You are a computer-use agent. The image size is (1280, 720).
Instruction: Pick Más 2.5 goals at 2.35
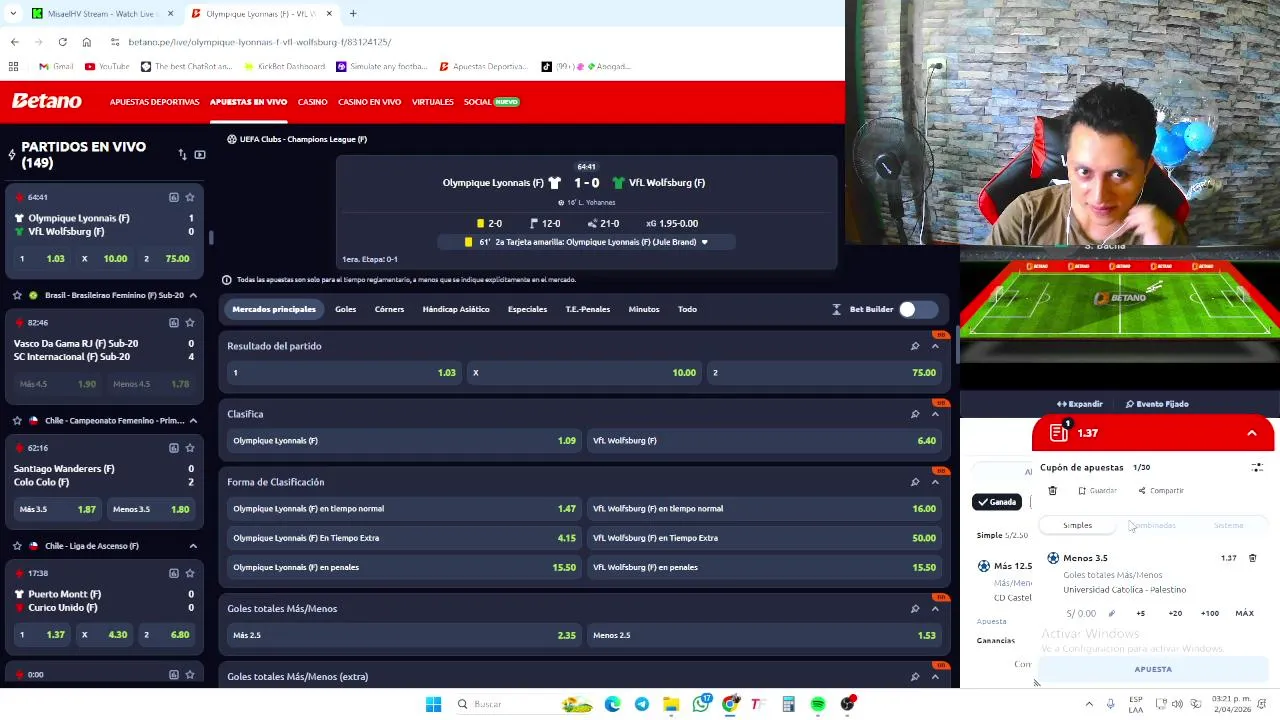point(404,635)
